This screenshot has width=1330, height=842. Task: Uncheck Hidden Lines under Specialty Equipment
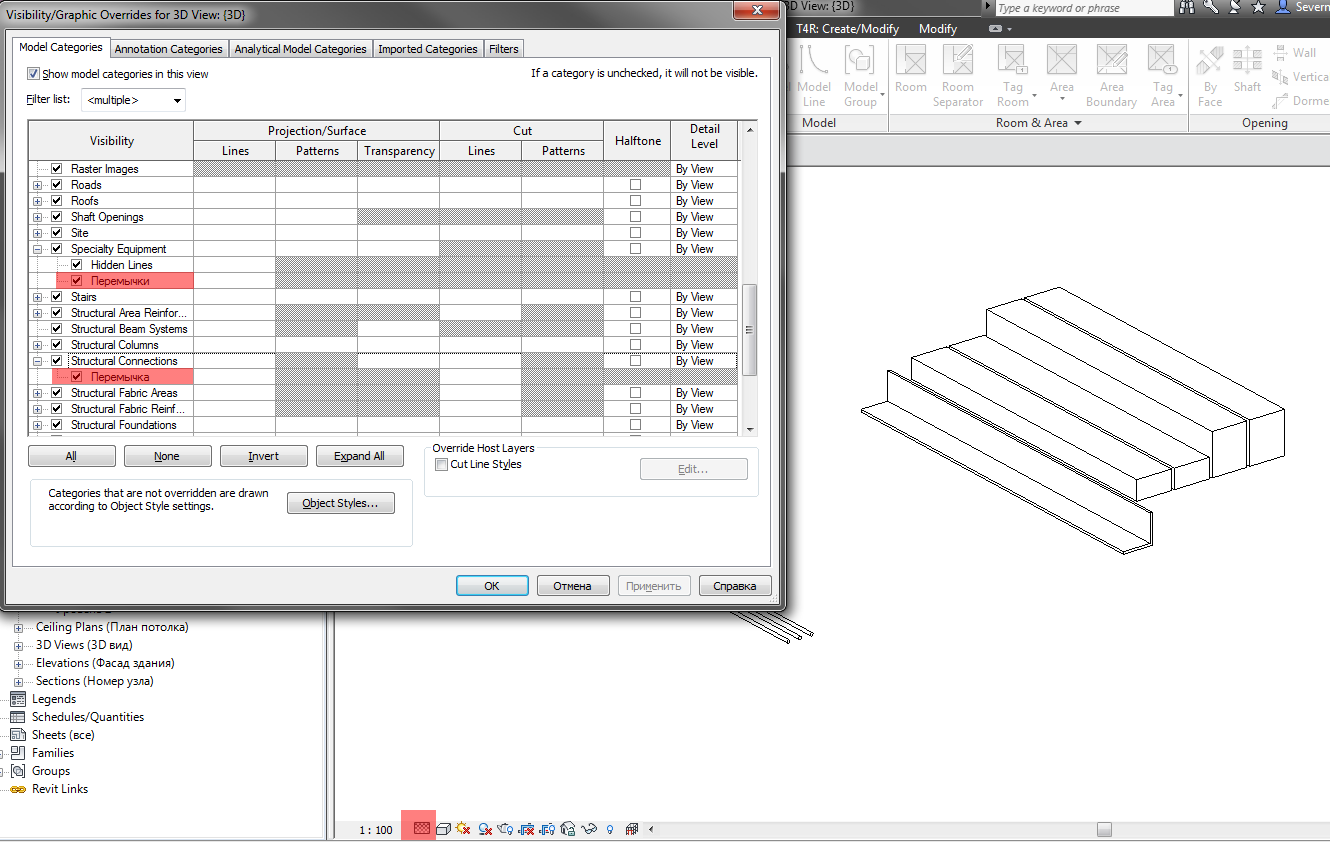click(x=77, y=265)
